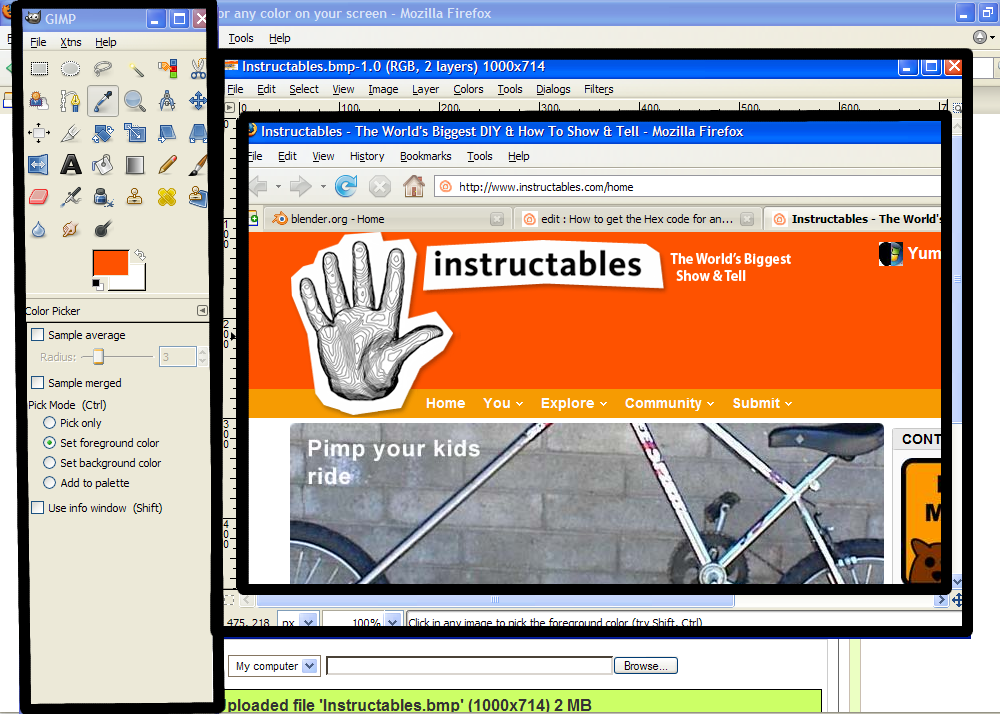Open the 100% zoom dropdown in status bar

pos(393,622)
